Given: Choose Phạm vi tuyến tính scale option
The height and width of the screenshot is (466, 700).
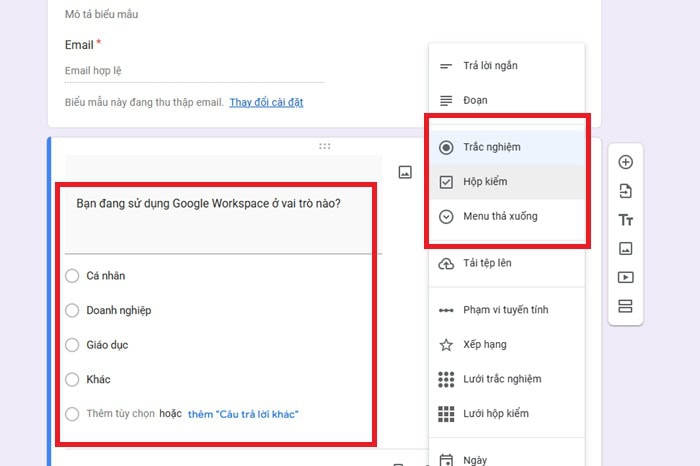Looking at the screenshot, I should (505, 310).
